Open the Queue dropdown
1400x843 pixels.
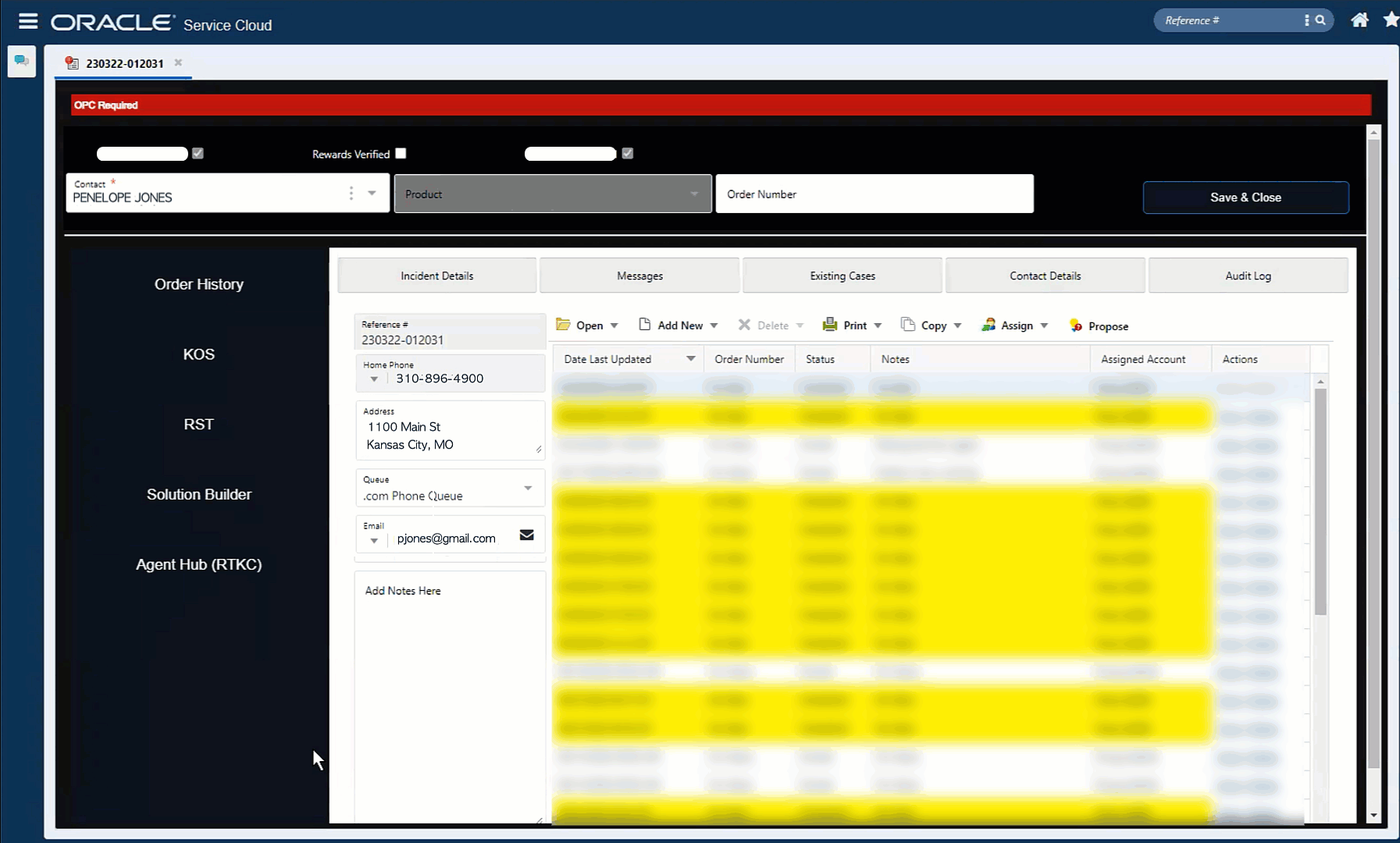[x=450, y=488]
